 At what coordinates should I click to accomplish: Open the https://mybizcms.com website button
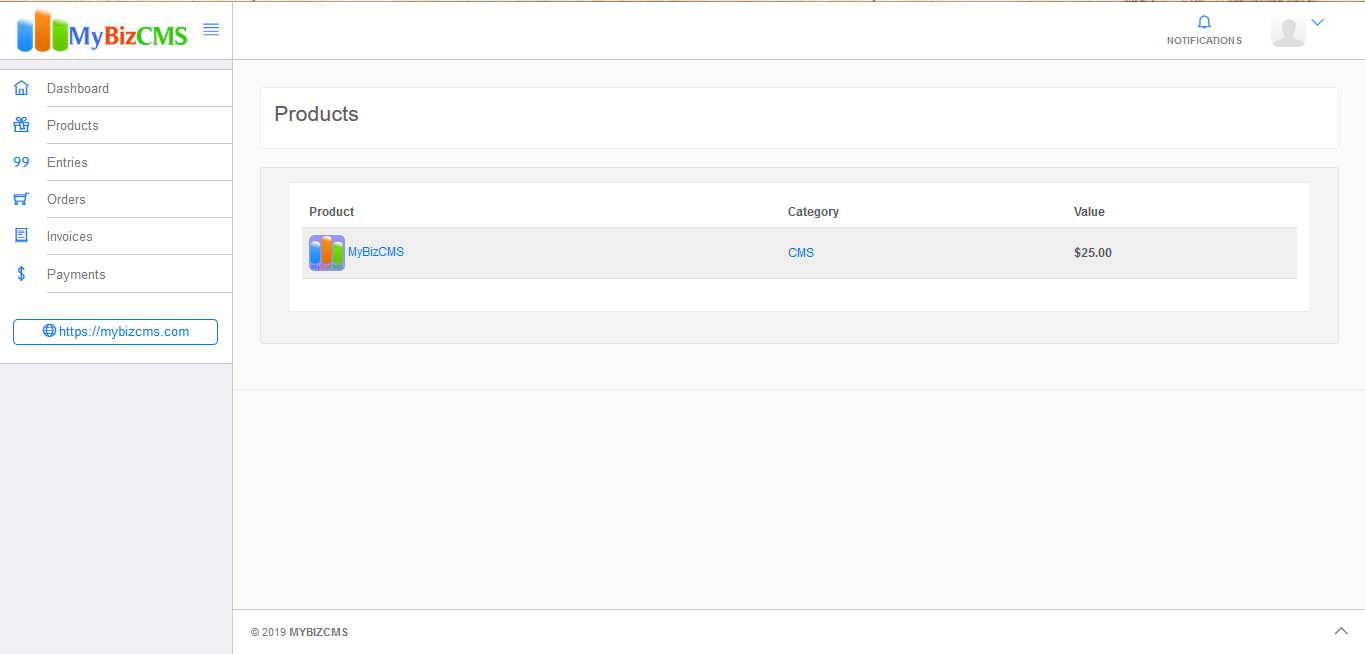click(115, 332)
